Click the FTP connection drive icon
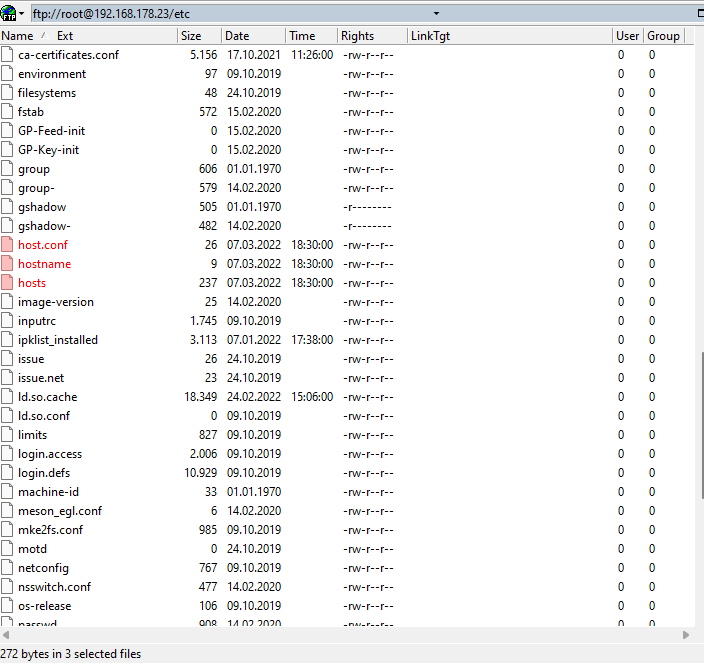Image resolution: width=704 pixels, height=664 pixels. point(9,13)
